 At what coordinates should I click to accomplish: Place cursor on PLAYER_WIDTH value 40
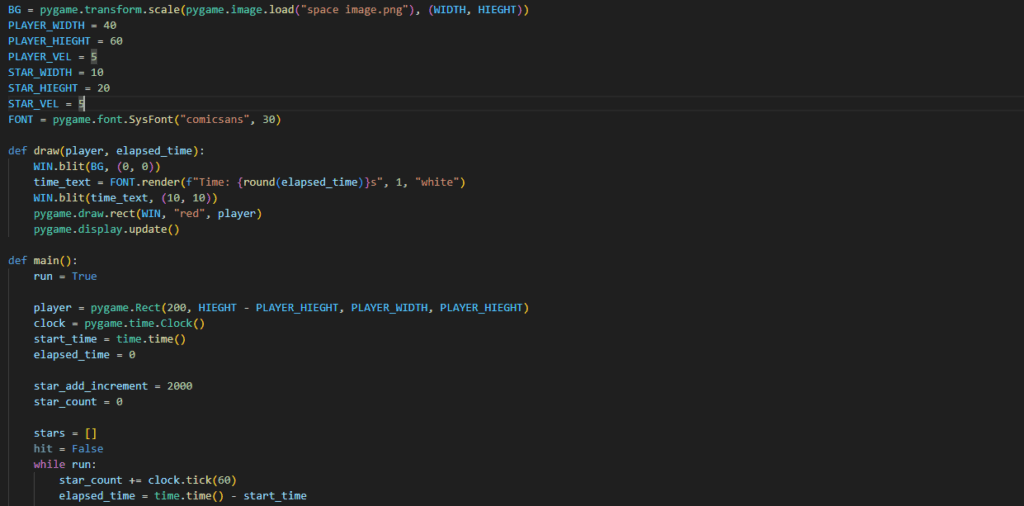click(x=110, y=25)
